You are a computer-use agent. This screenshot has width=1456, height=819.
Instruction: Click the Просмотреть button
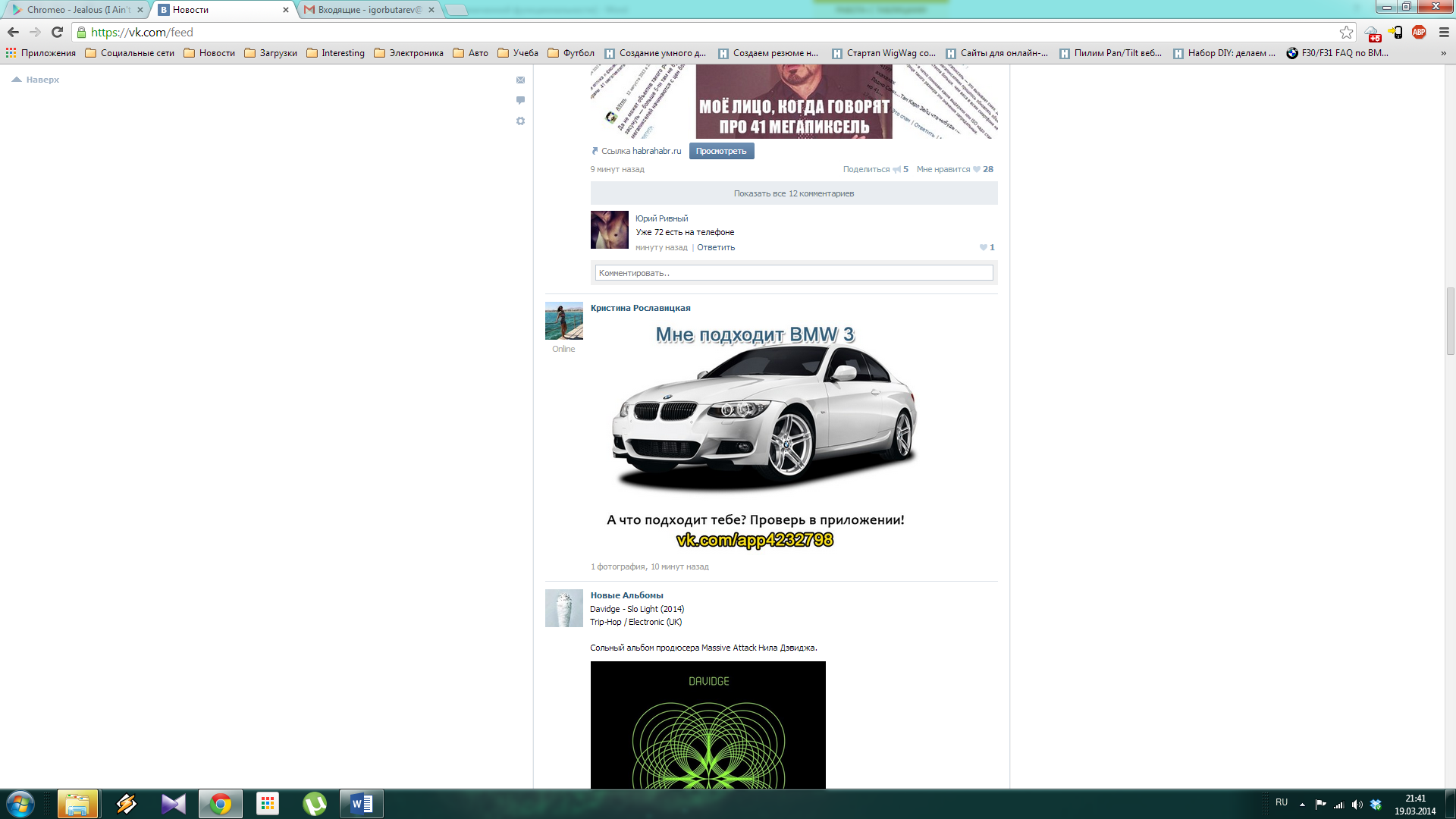click(721, 151)
